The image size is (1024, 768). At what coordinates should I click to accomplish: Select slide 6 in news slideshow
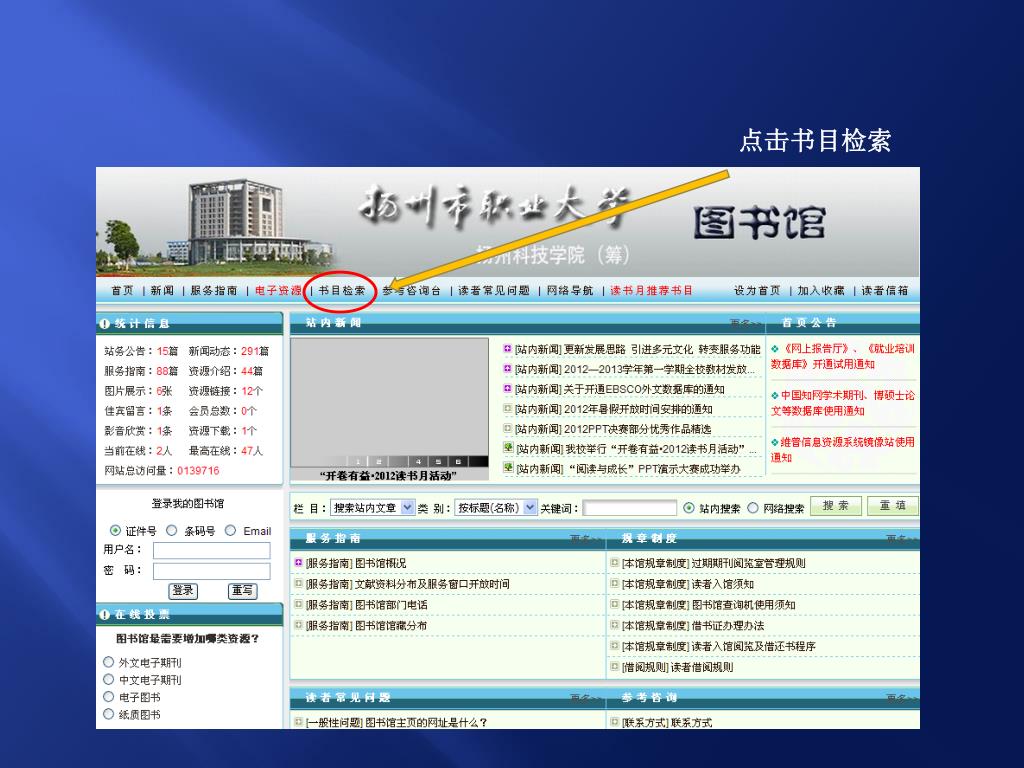pyautogui.click(x=458, y=462)
